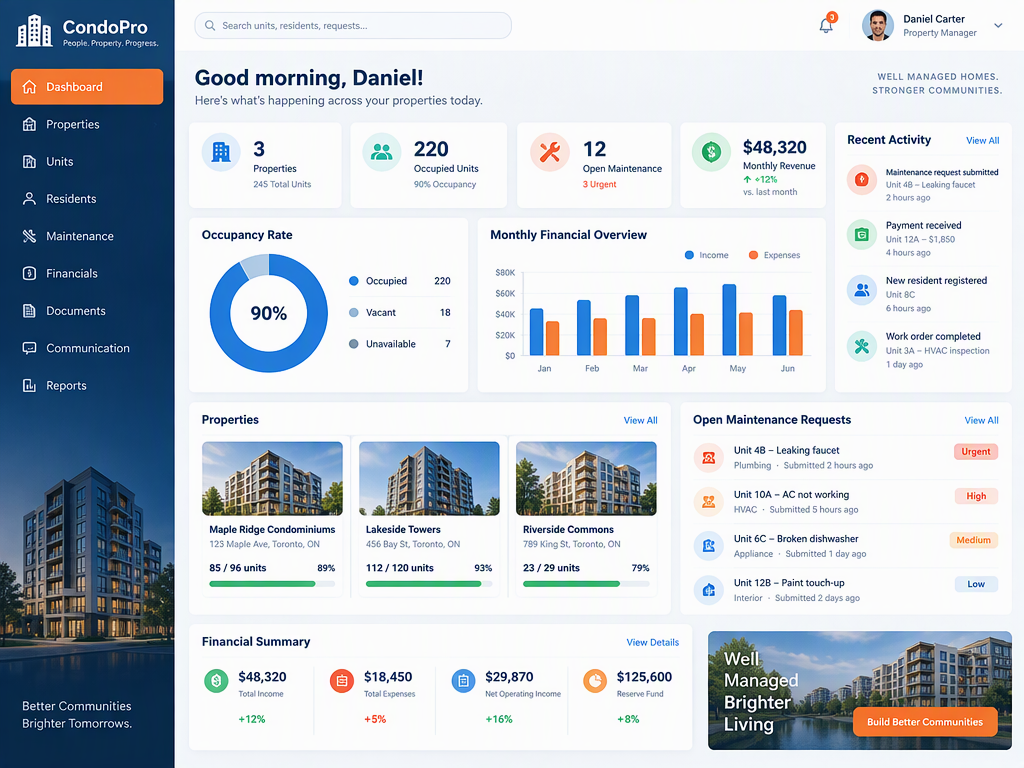Click the Net Operating Income icon
The width and height of the screenshot is (1024, 768).
coord(463,680)
